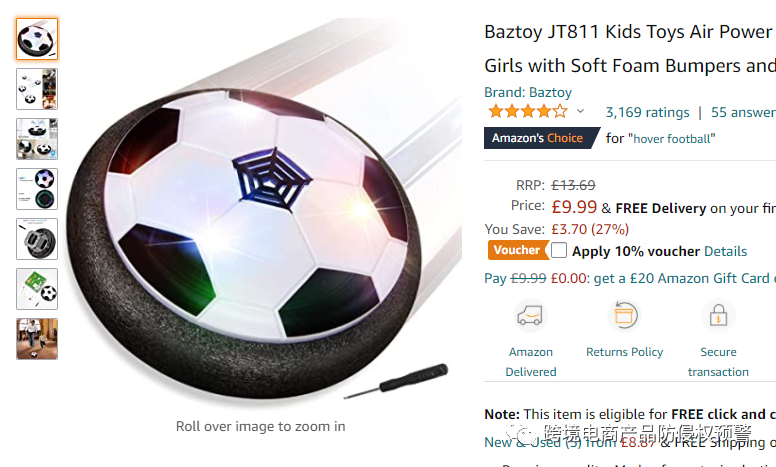Click the orange Voucher badge
The height and width of the screenshot is (467, 776).
click(x=517, y=250)
